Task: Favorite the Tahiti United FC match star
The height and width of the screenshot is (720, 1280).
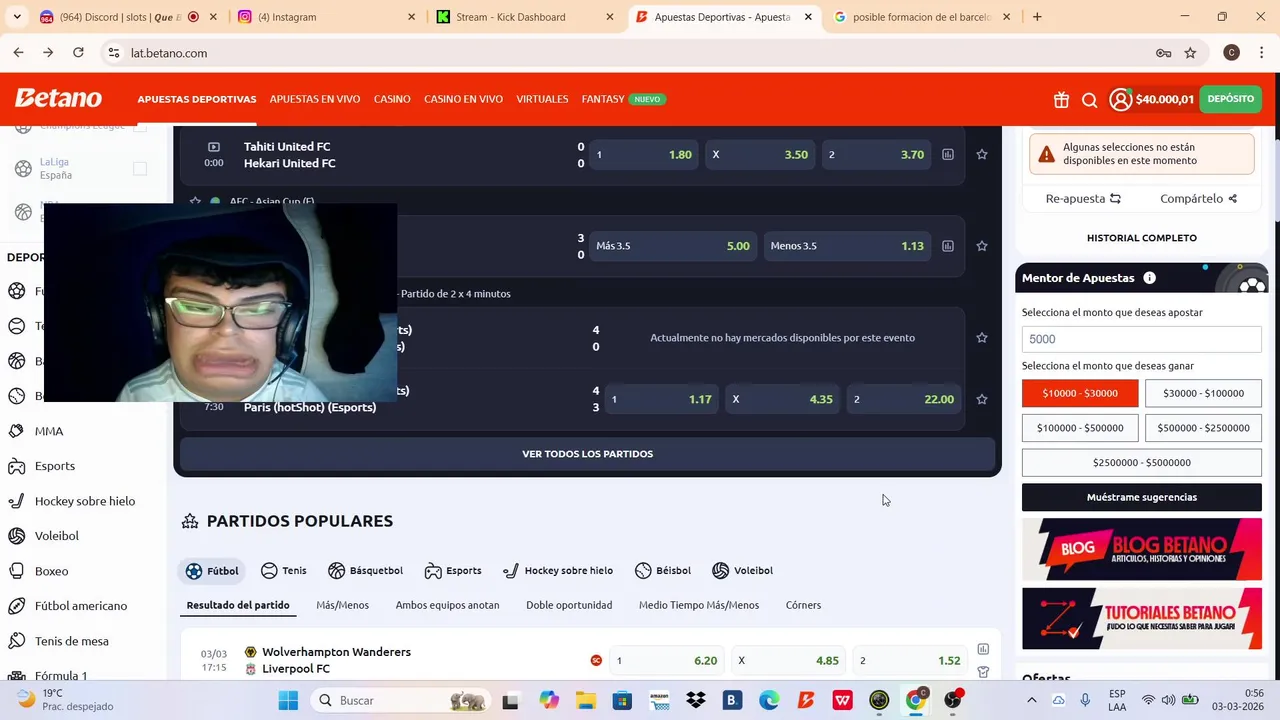Action: 982,154
